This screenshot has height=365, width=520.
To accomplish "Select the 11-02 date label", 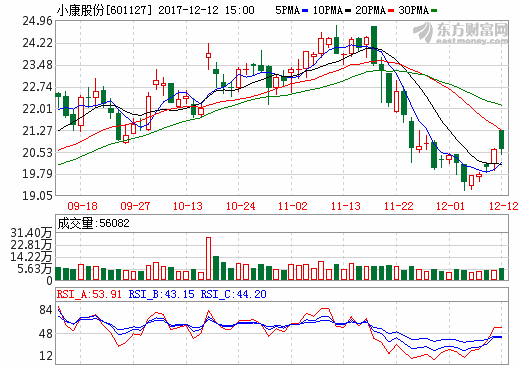I will (293, 206).
